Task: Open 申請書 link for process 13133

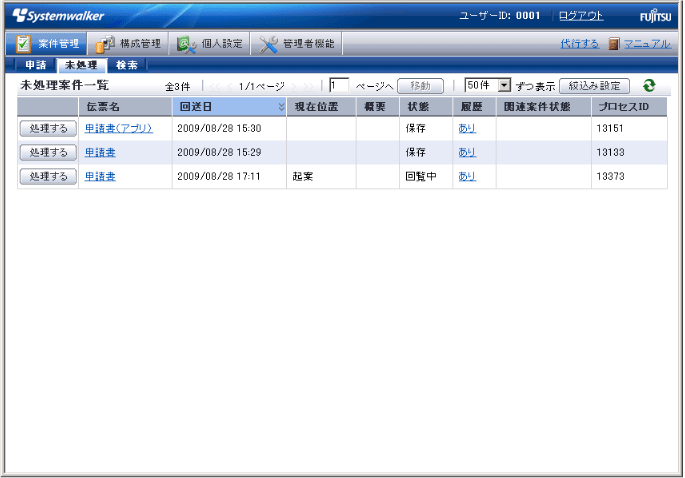Action: [x=100, y=152]
